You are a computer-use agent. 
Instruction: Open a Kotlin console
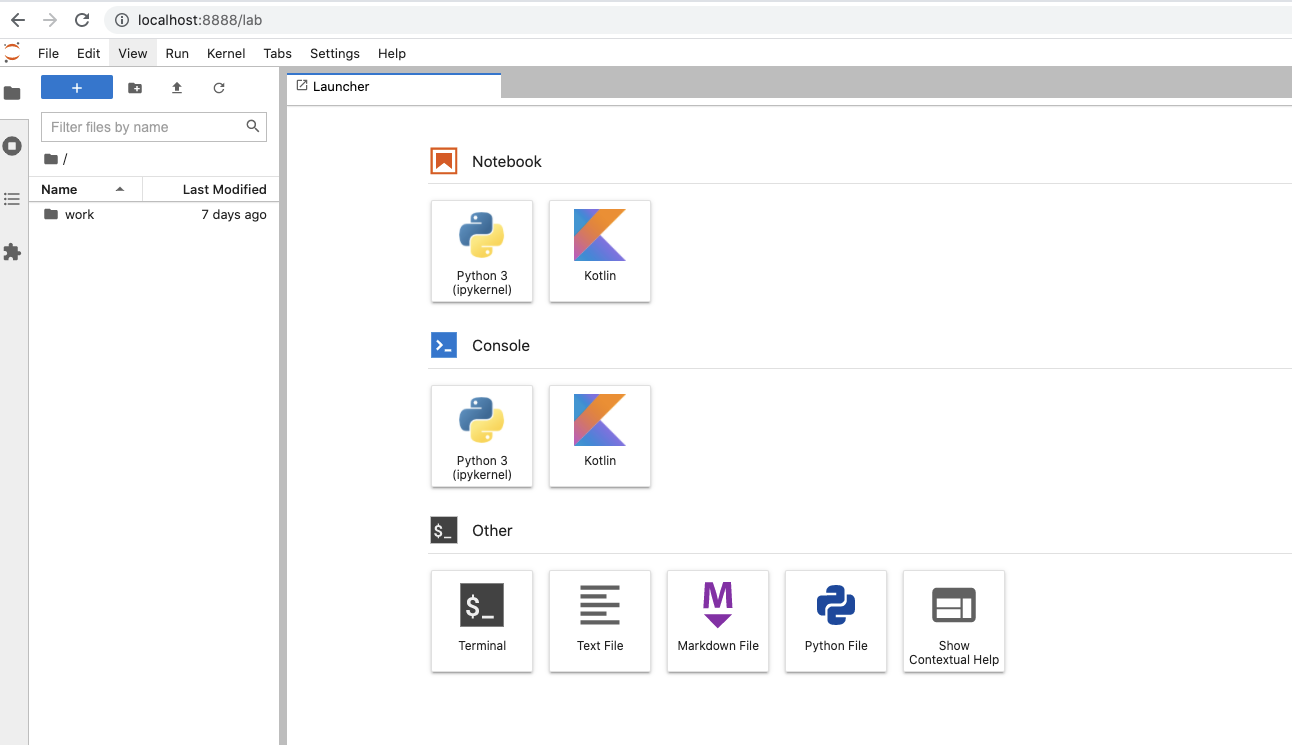[600, 436]
